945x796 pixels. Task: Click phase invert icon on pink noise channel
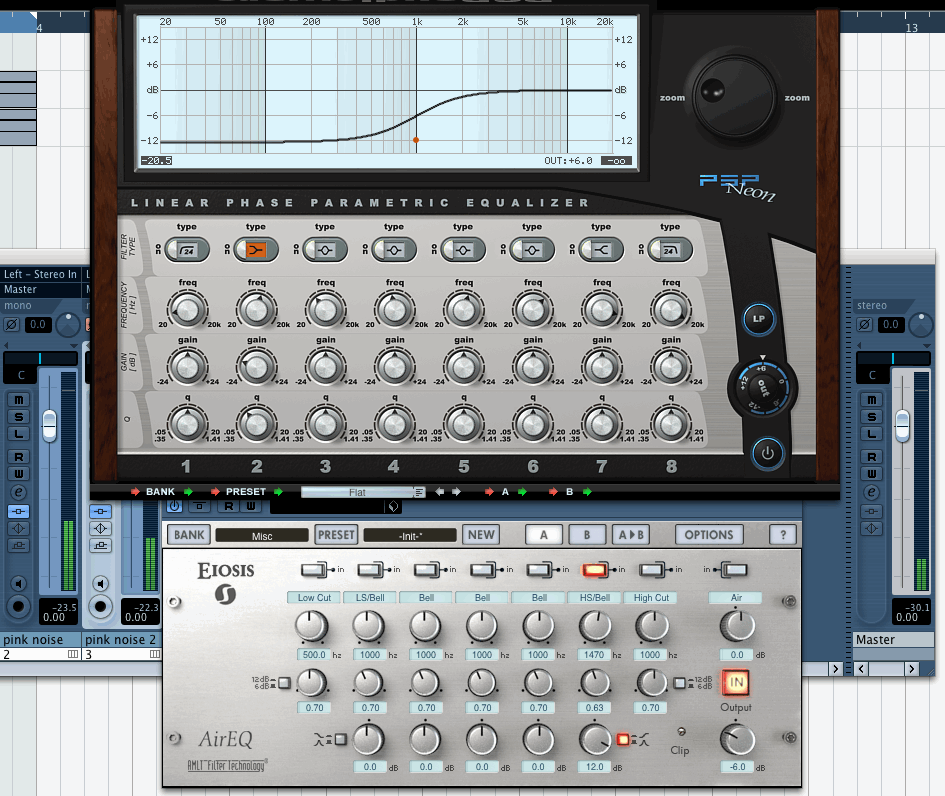(12, 325)
